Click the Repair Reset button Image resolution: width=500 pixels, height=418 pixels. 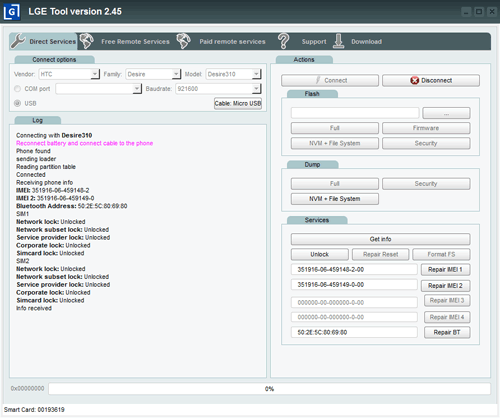[381, 254]
